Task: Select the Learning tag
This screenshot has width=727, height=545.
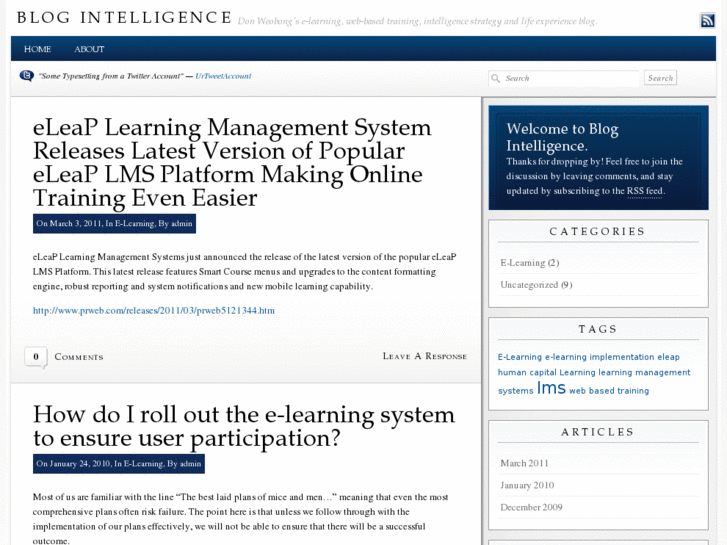Action: click(577, 372)
